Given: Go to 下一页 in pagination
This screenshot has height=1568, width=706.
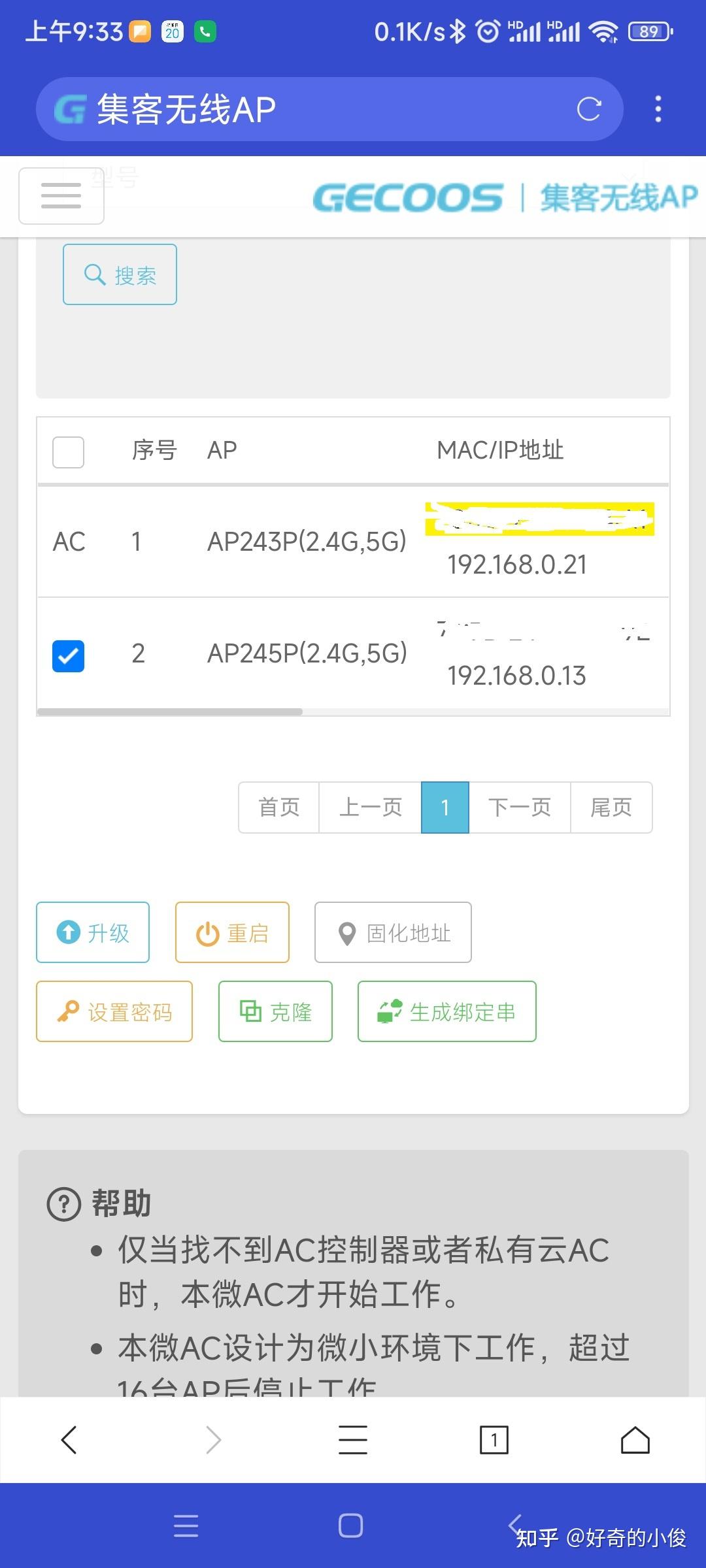Looking at the screenshot, I should (519, 808).
